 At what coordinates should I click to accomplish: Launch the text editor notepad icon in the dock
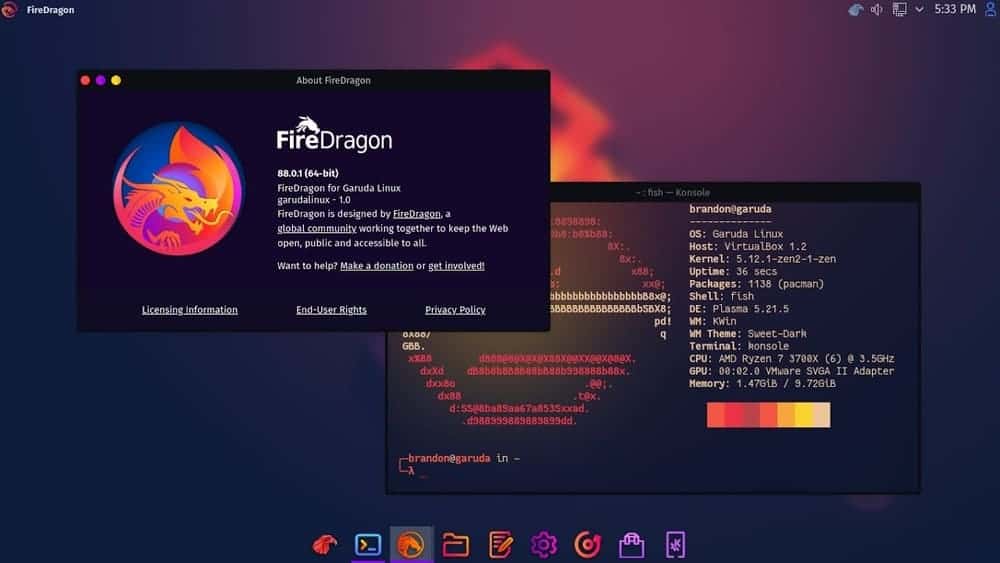point(500,545)
